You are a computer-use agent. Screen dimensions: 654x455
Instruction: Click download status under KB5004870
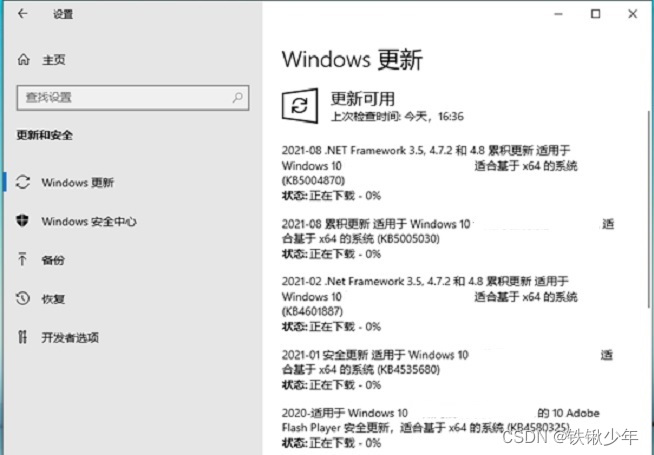(x=331, y=196)
